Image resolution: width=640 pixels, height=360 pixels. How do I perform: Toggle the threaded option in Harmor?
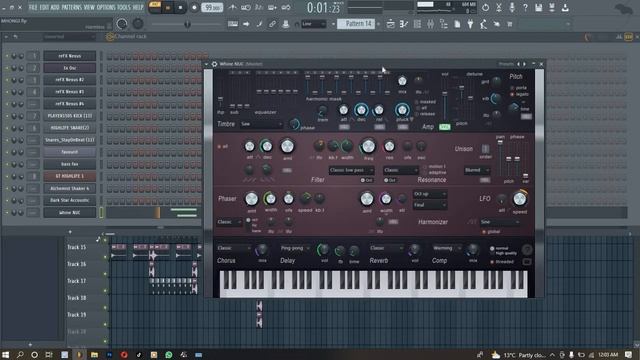(502, 261)
